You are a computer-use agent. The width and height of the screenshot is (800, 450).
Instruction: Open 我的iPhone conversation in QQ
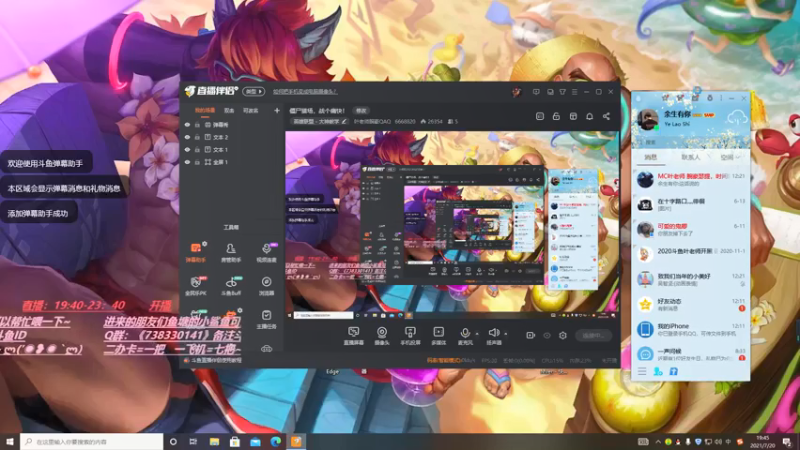[691, 330]
